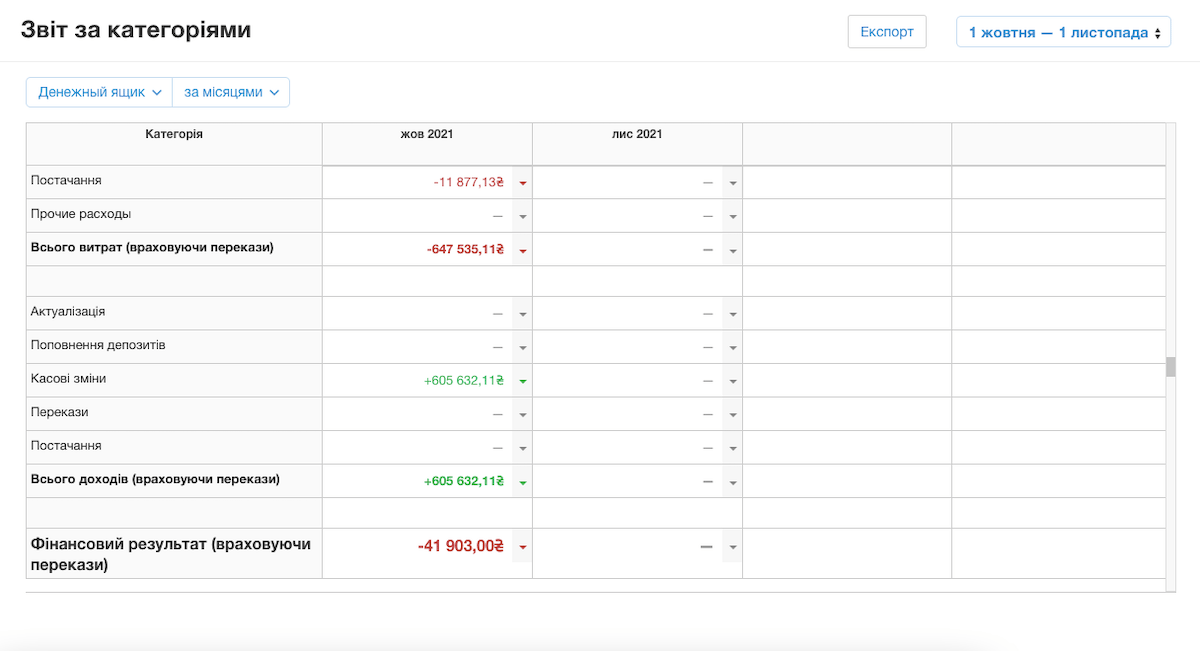The height and width of the screenshot is (651, 1200).
Task: Expand the Поповнення депозитів arrow in лис 2021
Action: click(x=732, y=347)
